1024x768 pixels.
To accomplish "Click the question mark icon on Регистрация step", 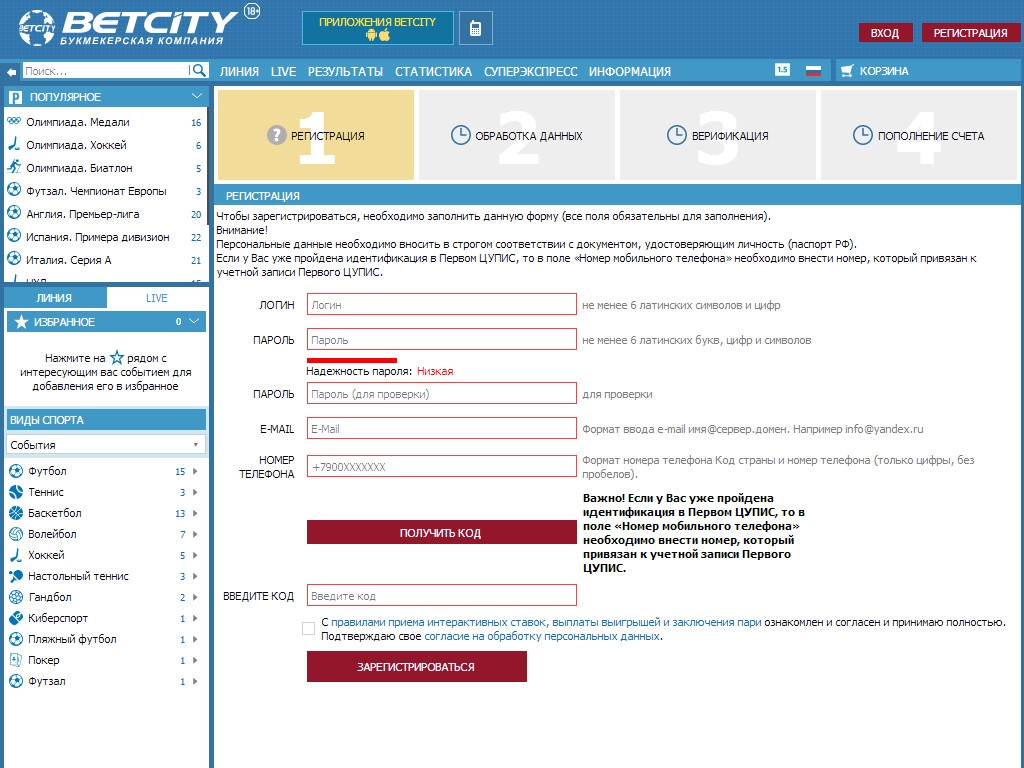I will [x=277, y=136].
